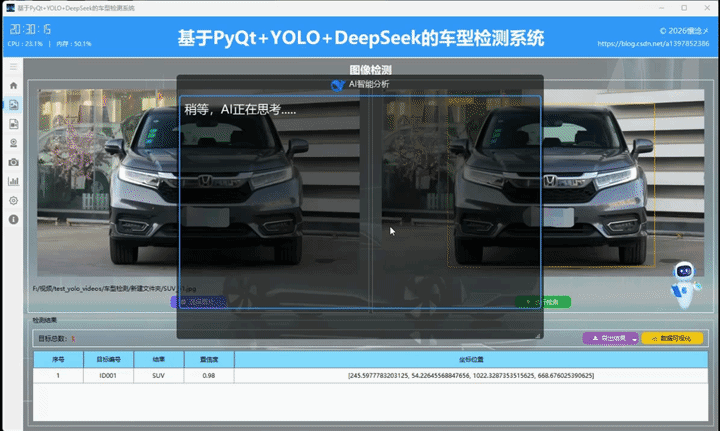The image size is (720, 431).
Task: Click the purple select image button
Action: click(198, 302)
